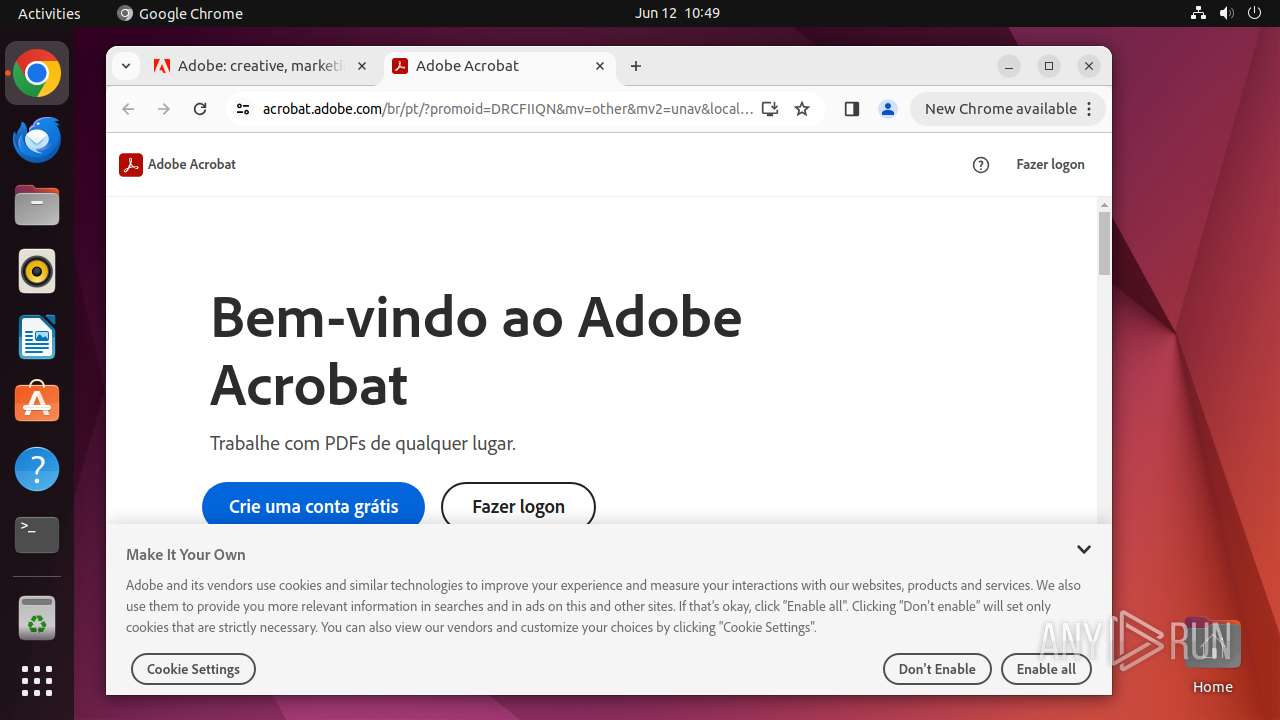Image resolution: width=1280 pixels, height=720 pixels.
Task: Toggle the Chrome side panel
Action: tap(852, 109)
